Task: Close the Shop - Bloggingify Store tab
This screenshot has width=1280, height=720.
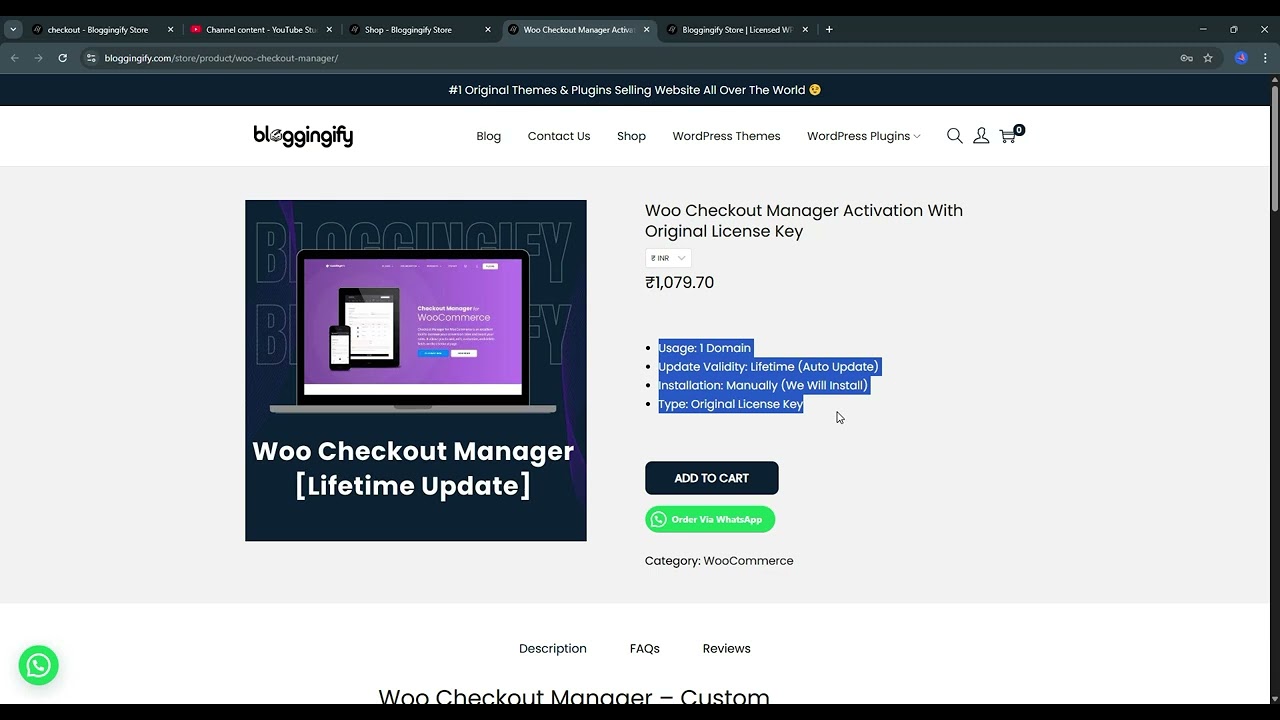Action: [488, 29]
